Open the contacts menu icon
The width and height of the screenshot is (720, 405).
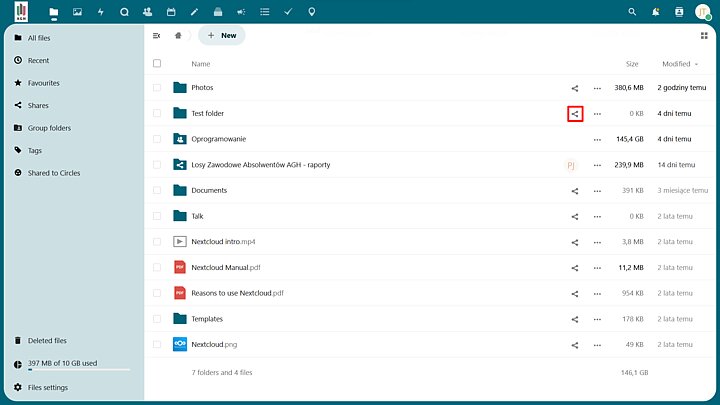point(679,12)
